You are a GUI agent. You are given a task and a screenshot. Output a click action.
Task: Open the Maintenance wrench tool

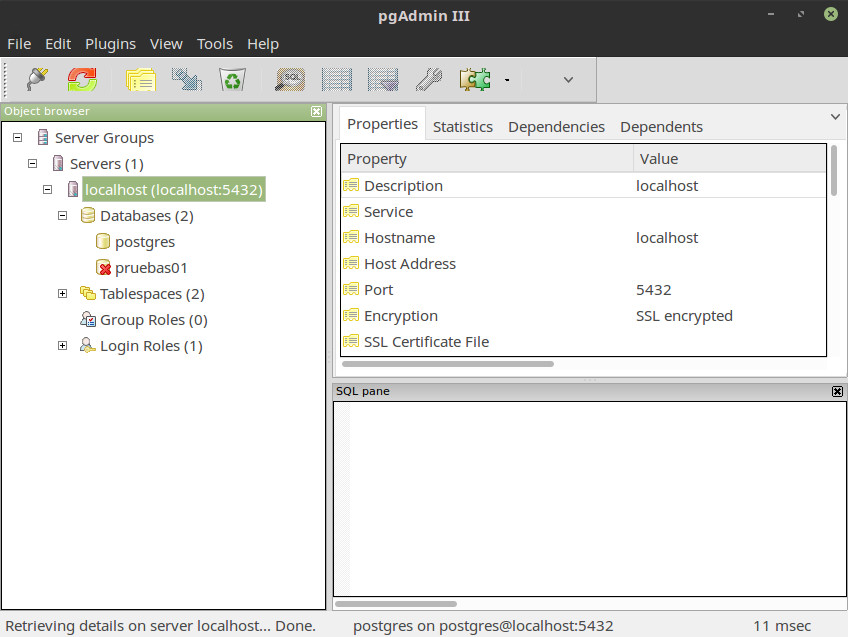[429, 79]
